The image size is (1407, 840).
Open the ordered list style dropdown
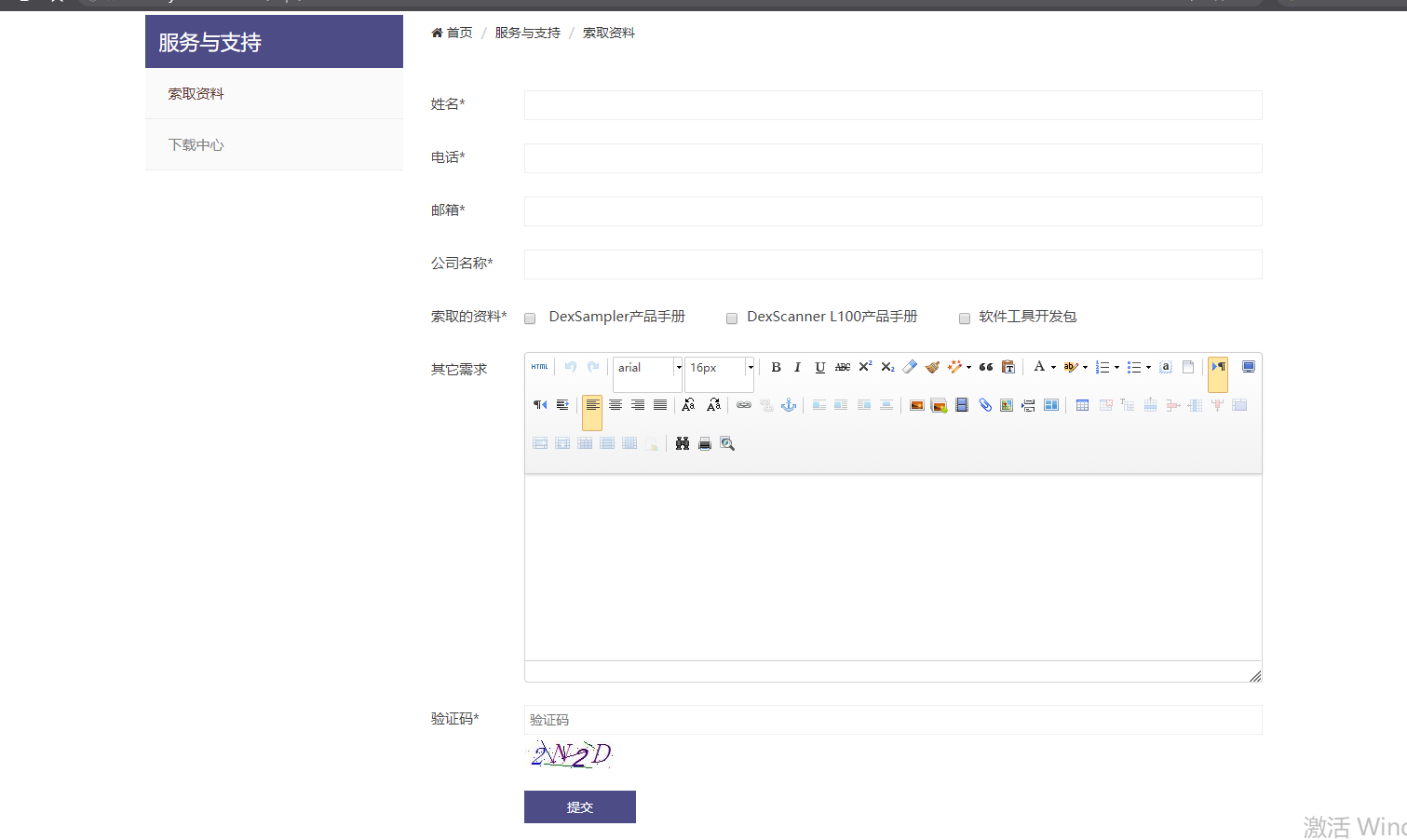click(x=1116, y=368)
